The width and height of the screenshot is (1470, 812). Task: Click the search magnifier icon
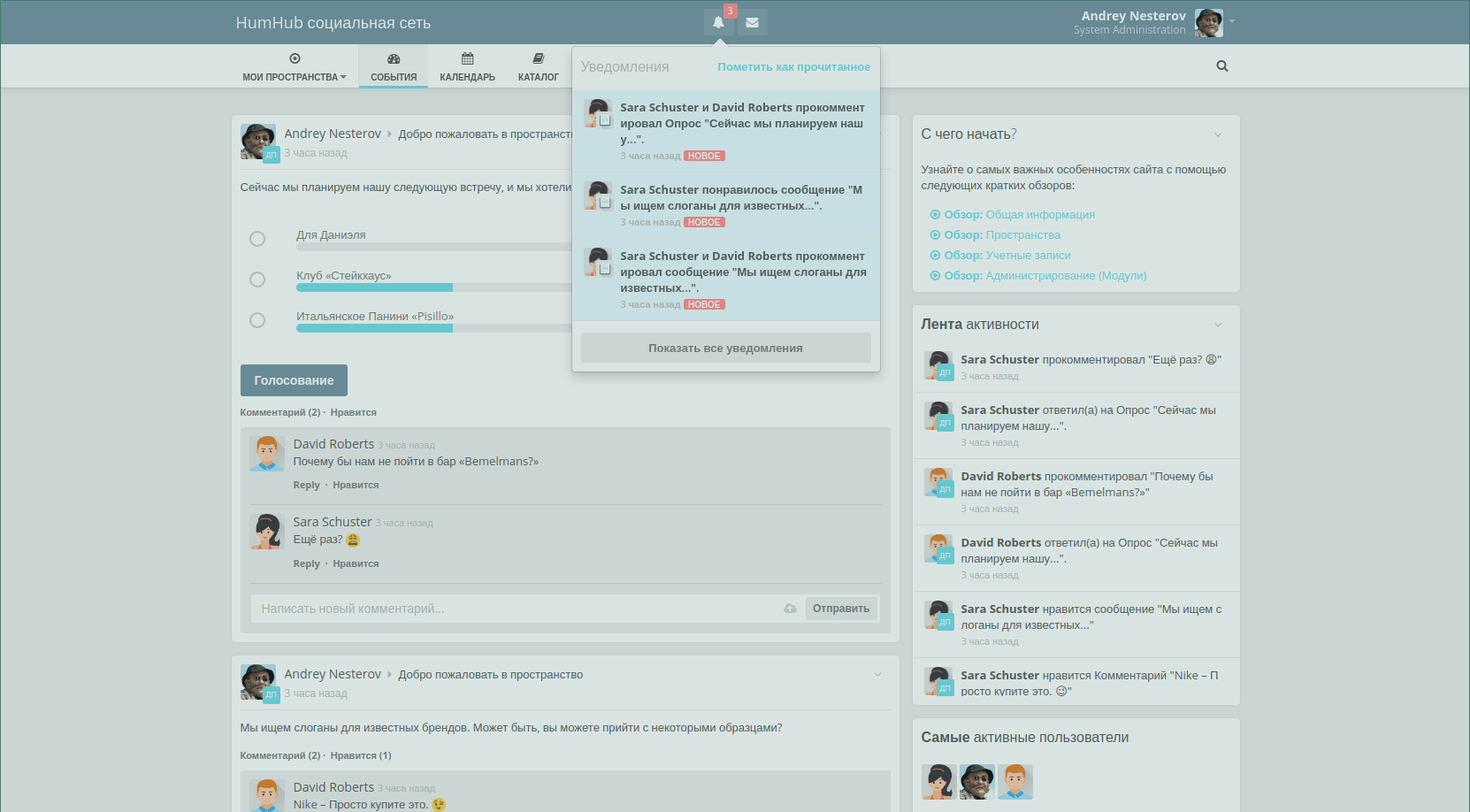click(1221, 66)
